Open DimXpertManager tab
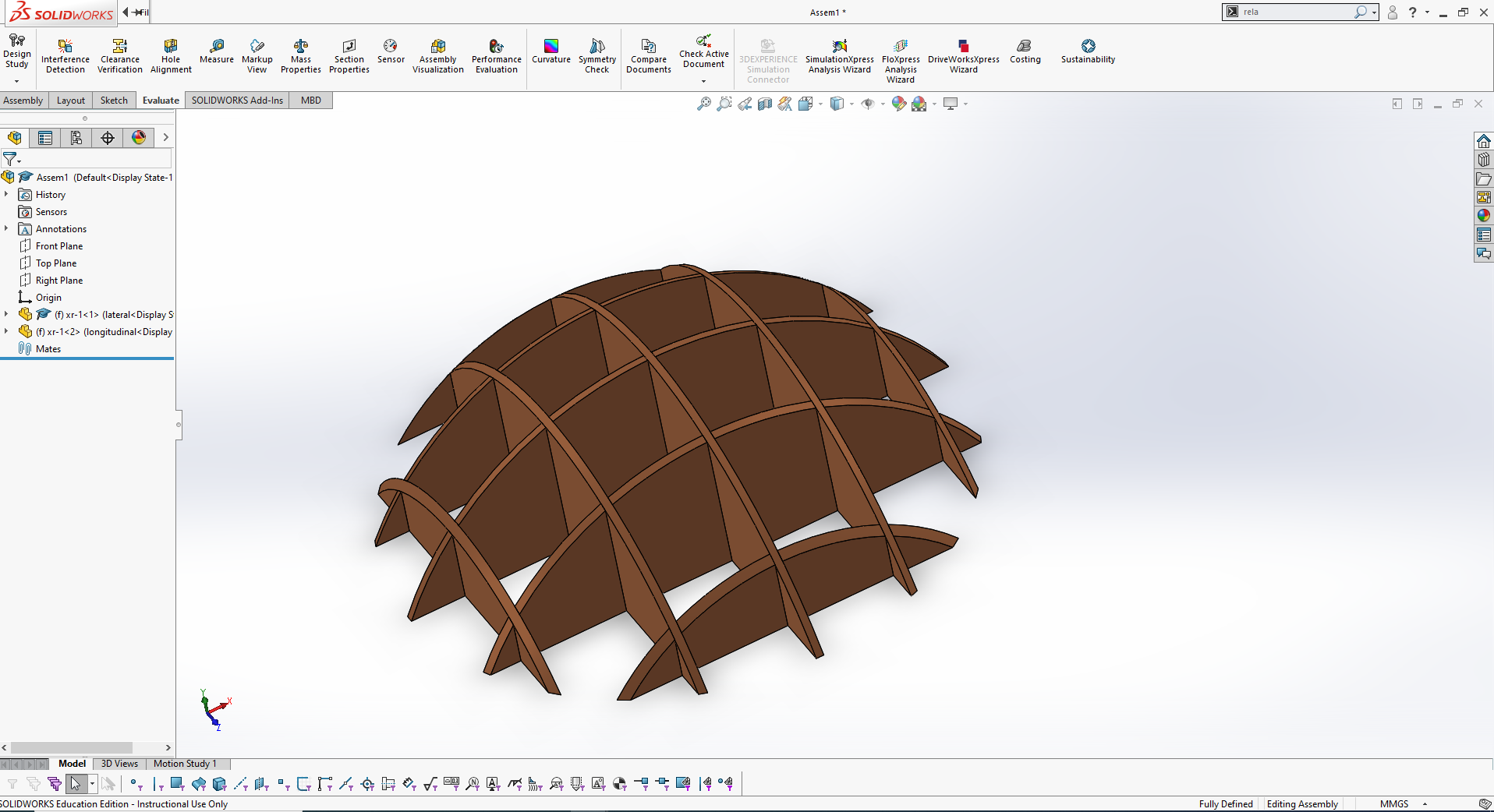 (x=108, y=138)
